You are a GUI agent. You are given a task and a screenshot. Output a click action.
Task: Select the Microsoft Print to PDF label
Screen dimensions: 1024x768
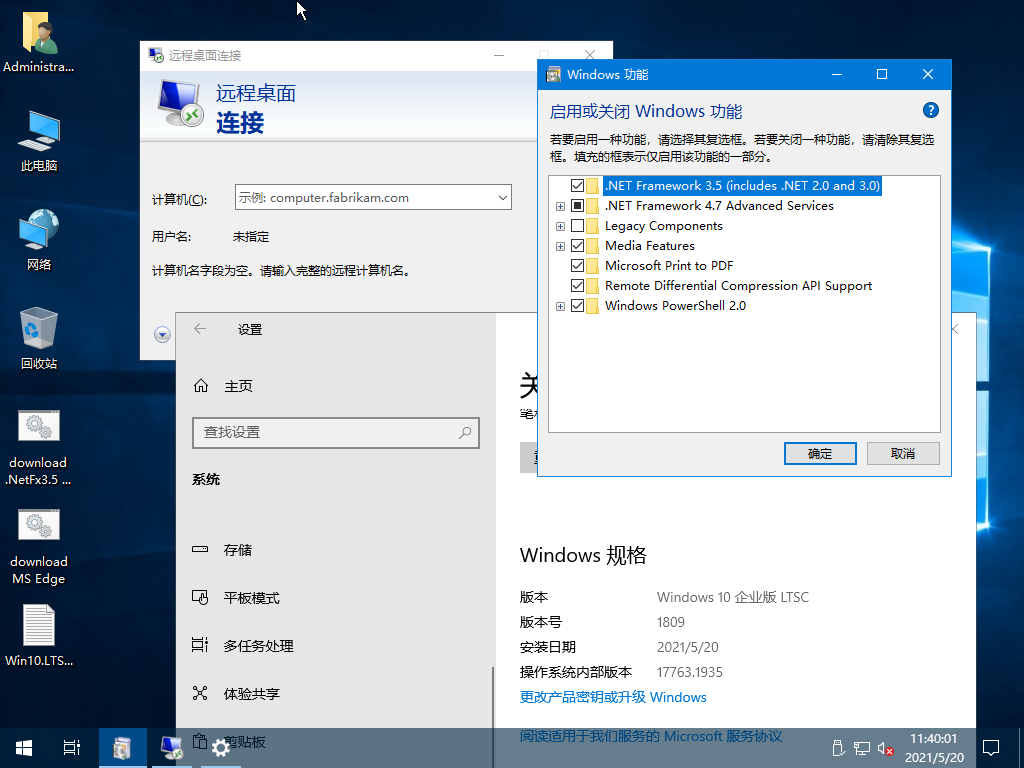click(669, 266)
